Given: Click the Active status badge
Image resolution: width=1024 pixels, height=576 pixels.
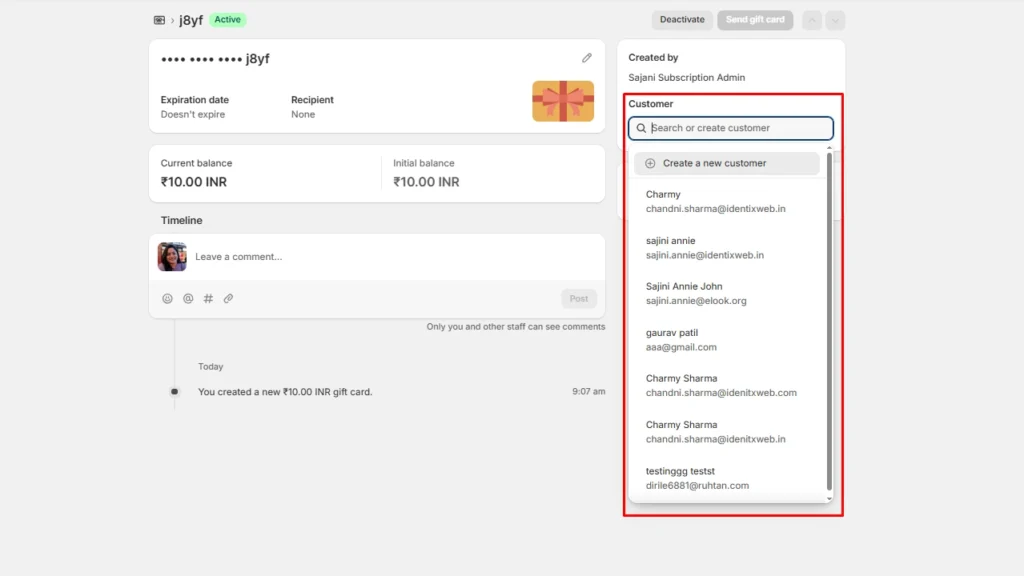Looking at the screenshot, I should 226,19.
